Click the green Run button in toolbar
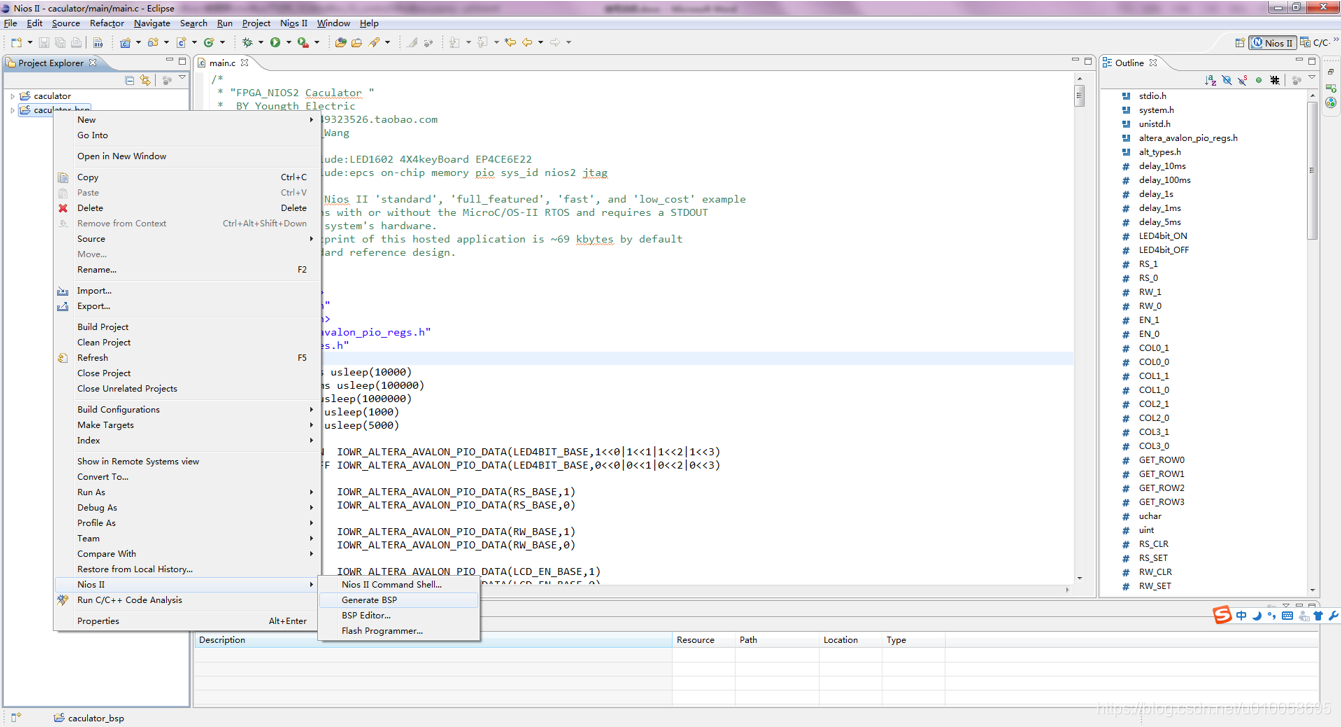Viewport: 1341px width, 727px height. click(x=275, y=42)
